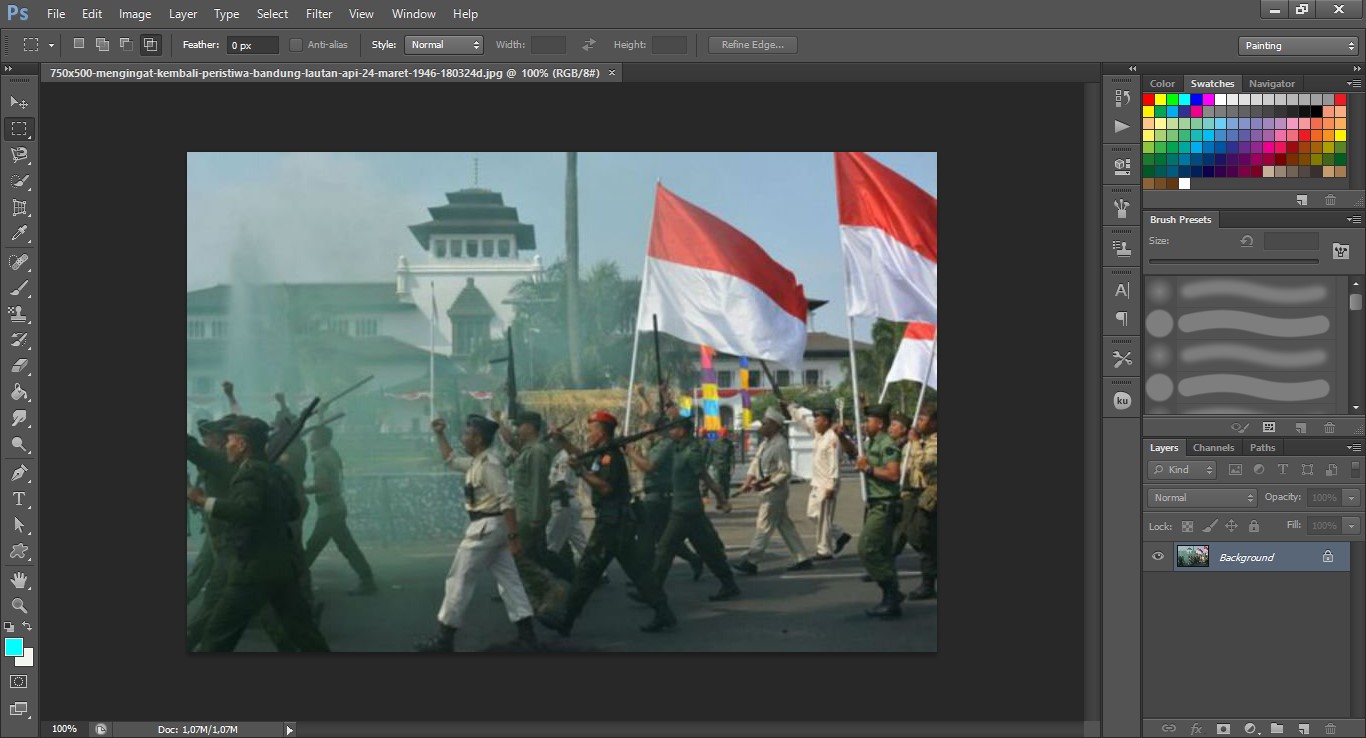Open the Style dropdown in options bar
This screenshot has width=1366, height=738.
click(x=444, y=45)
